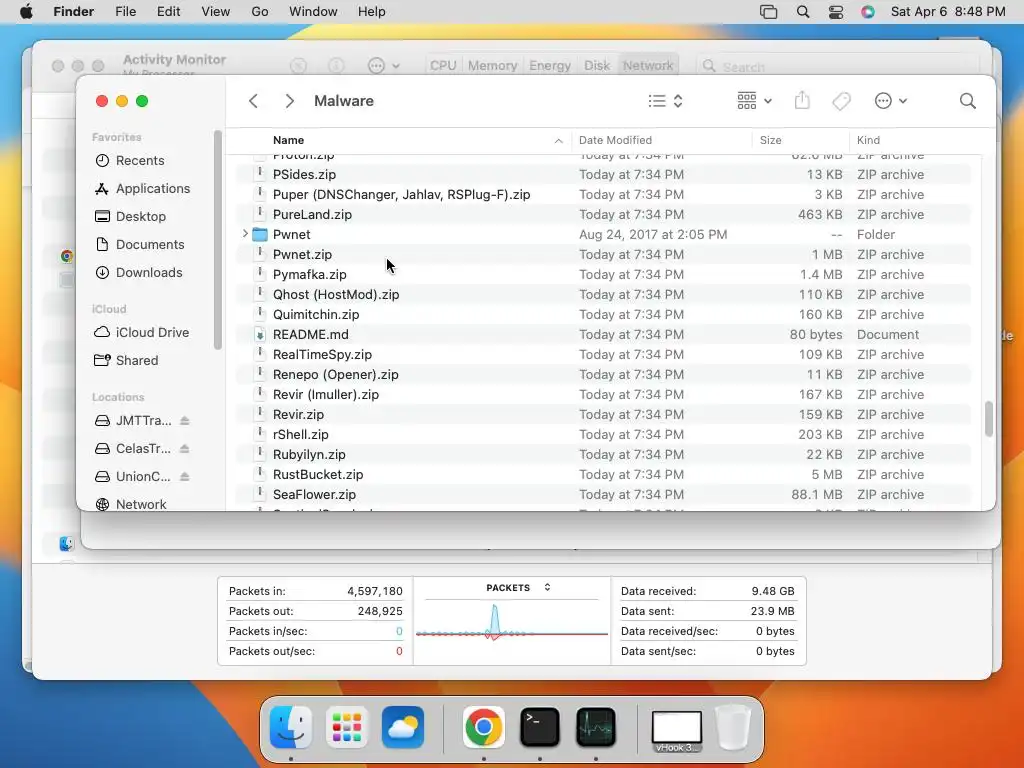1024x768 pixels.
Task: Open Downloads in Finder sidebar
Action: click(x=138, y=273)
